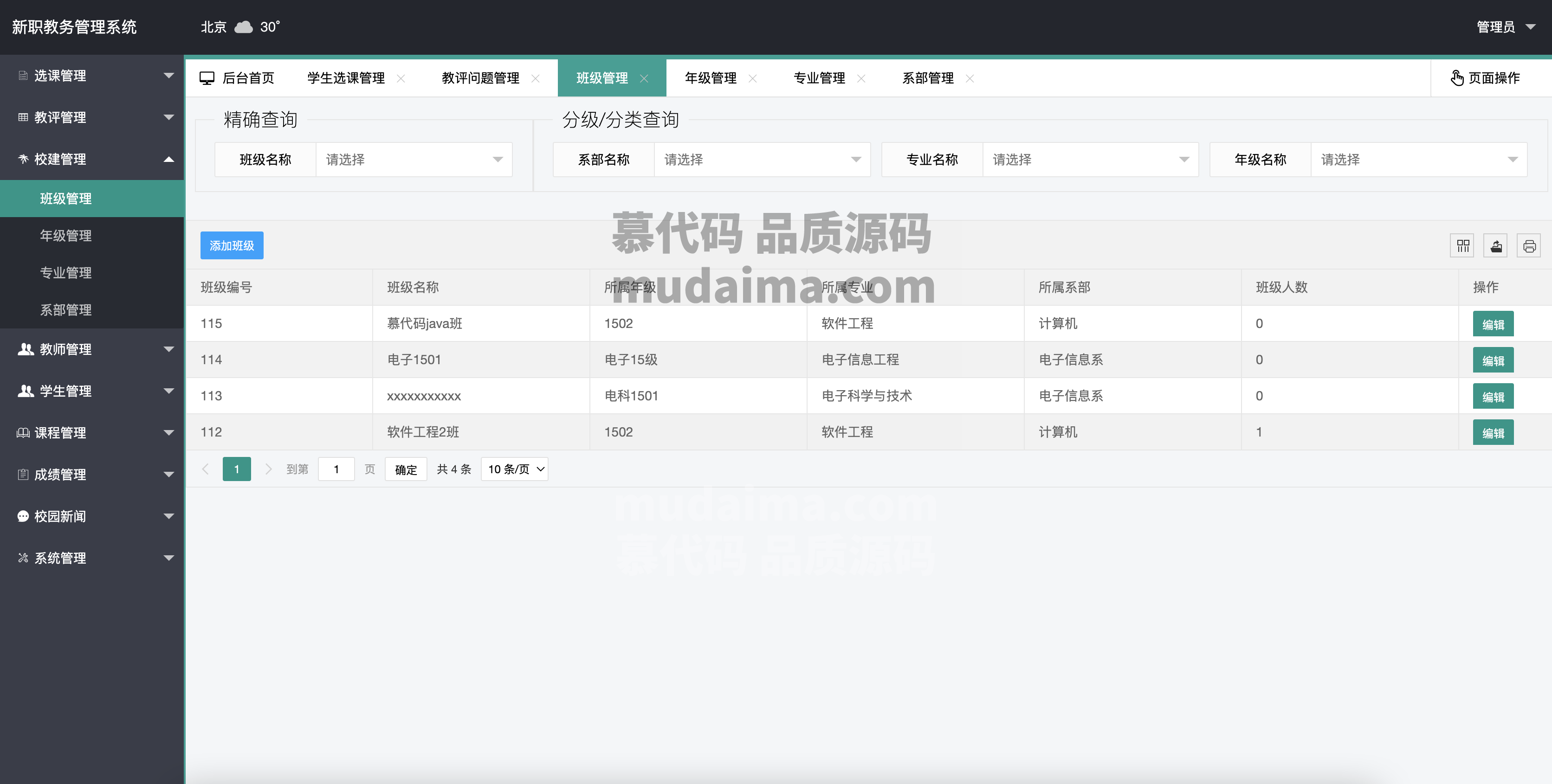Close the 专业管理 tab
The image size is (1552, 784).
pyautogui.click(x=861, y=78)
